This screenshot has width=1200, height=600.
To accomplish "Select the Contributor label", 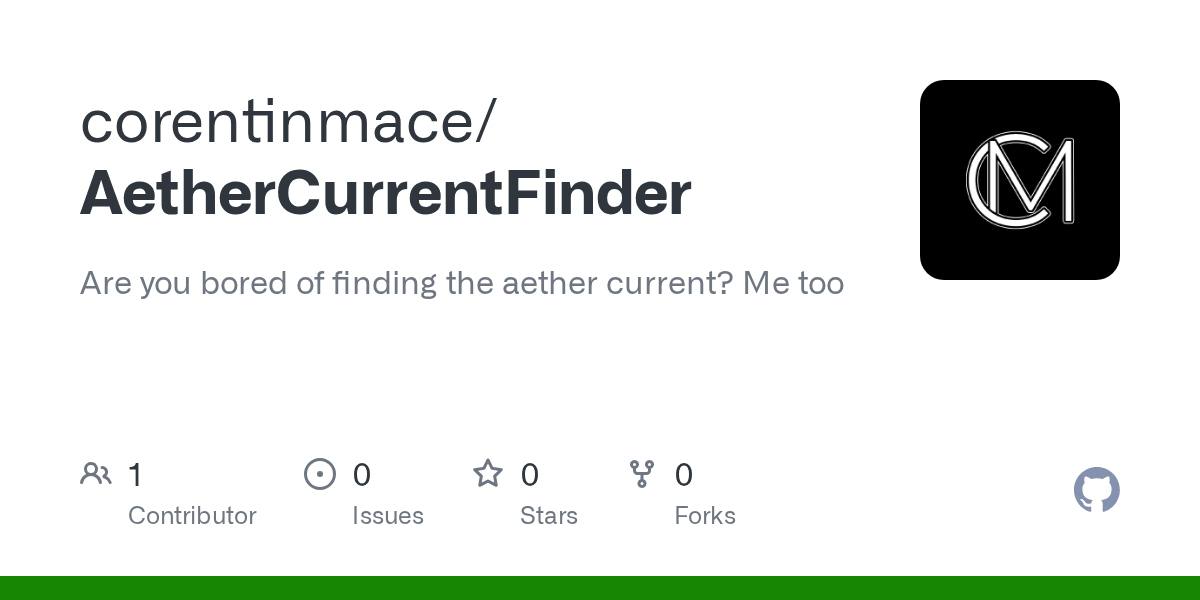I will (192, 516).
